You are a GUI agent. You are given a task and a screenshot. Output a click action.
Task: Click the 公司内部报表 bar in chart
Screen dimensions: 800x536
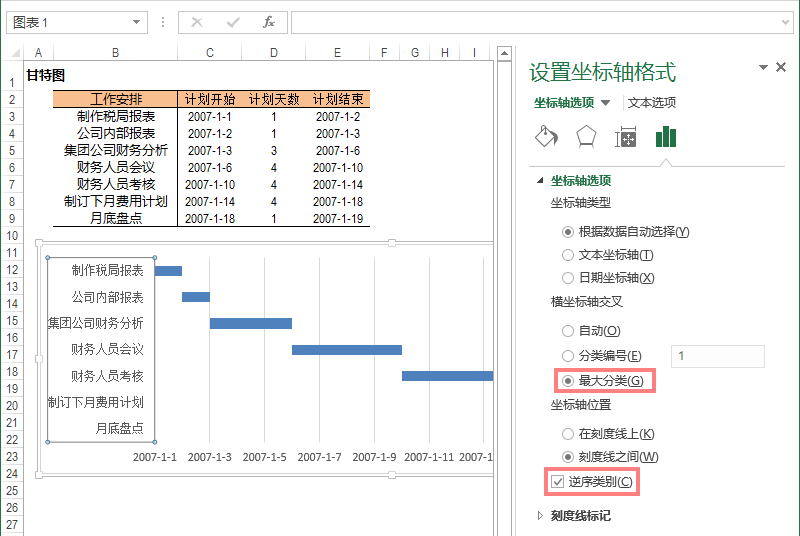tap(196, 297)
